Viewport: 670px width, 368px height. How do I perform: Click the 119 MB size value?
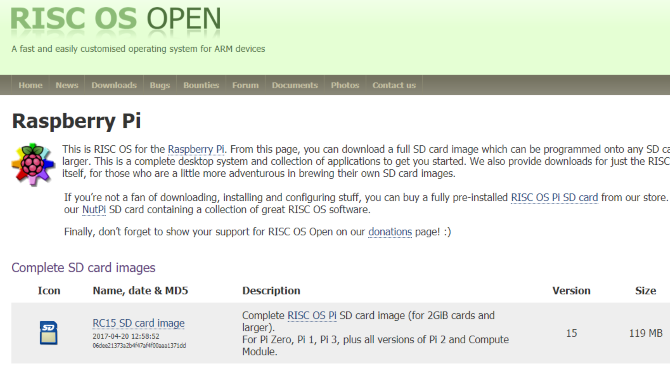pyautogui.click(x=646, y=333)
